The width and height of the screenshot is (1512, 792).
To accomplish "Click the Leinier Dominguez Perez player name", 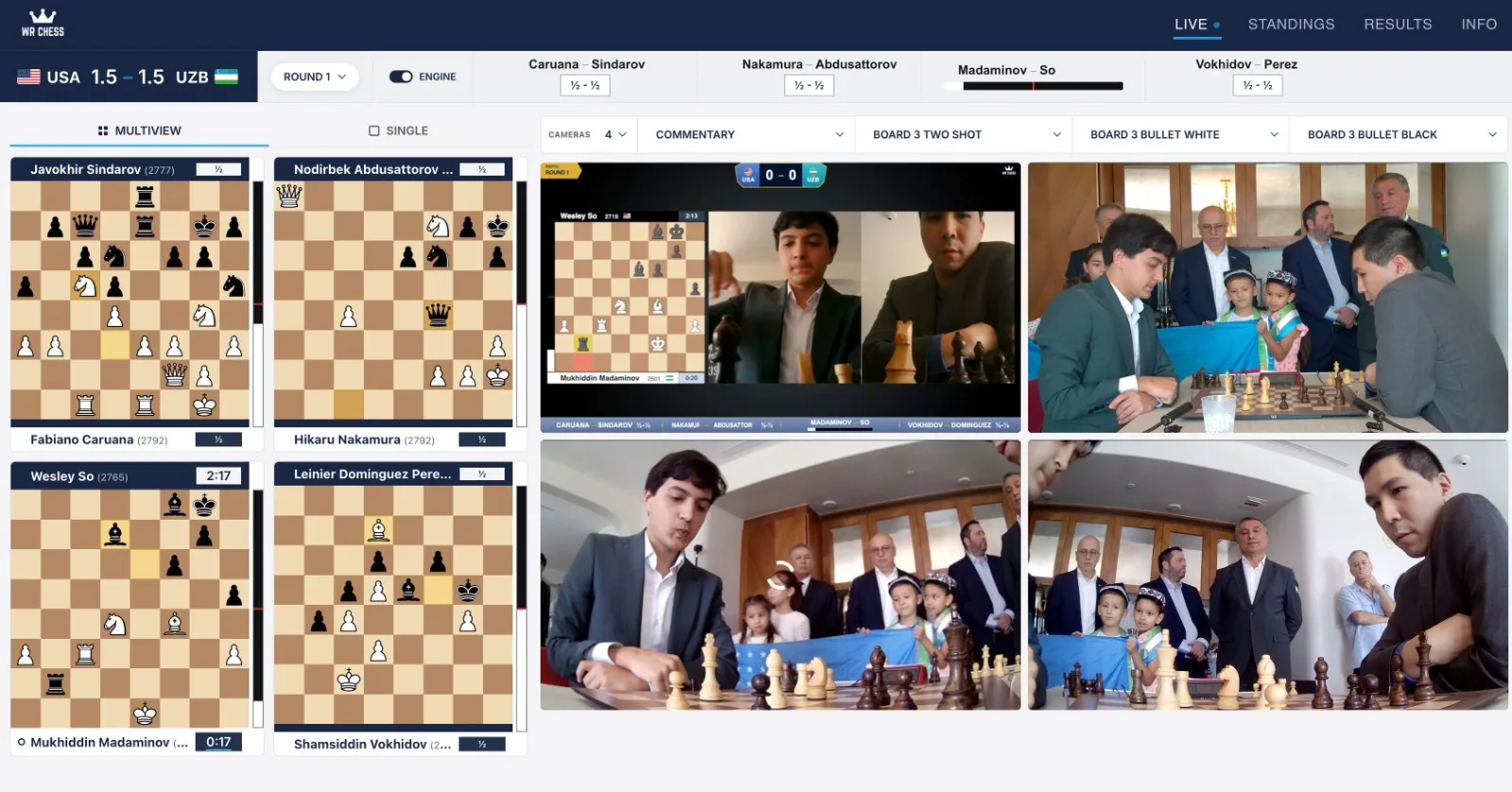I will click(x=372, y=473).
